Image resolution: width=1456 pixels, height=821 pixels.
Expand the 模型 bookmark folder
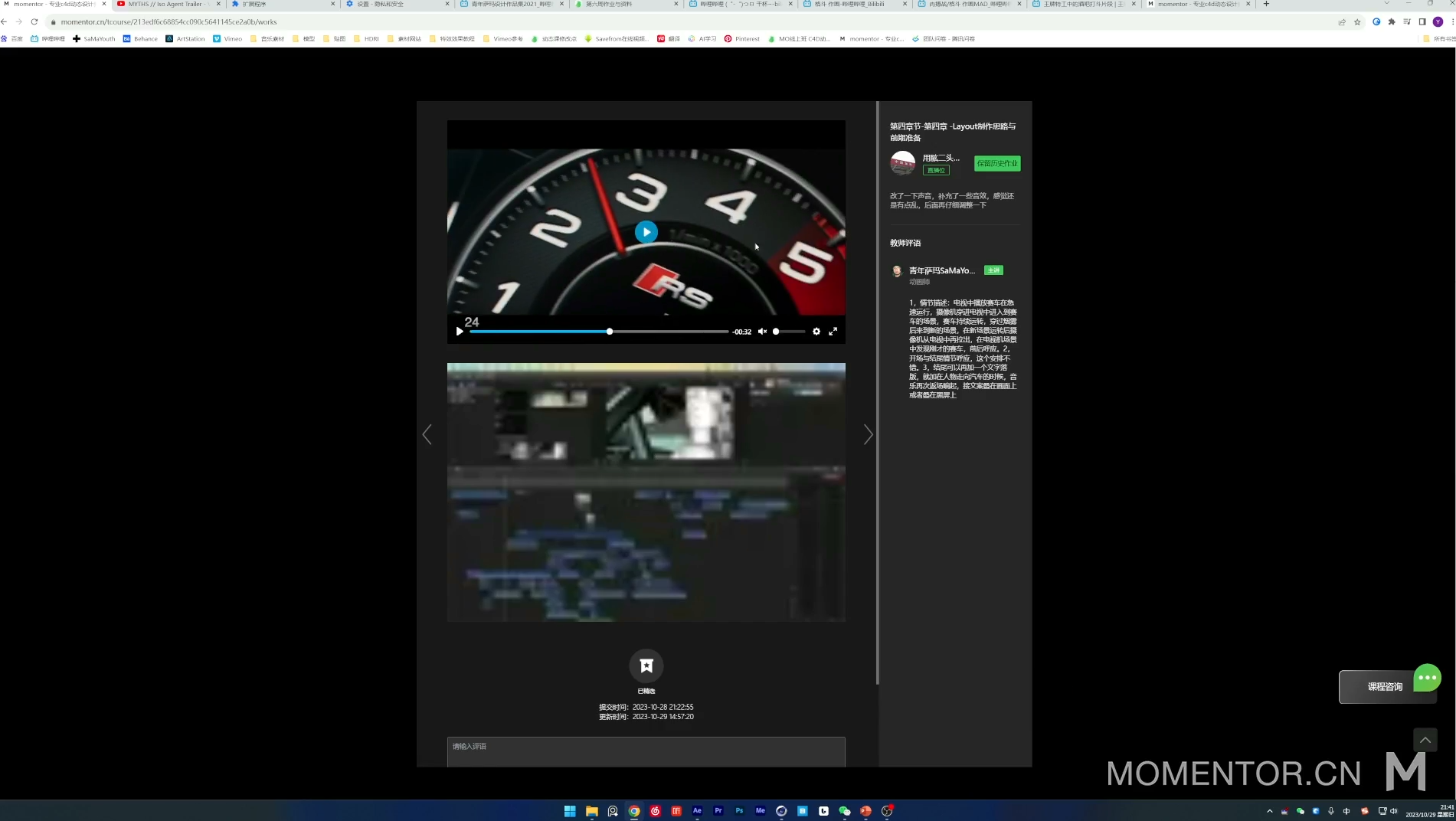[x=304, y=38]
